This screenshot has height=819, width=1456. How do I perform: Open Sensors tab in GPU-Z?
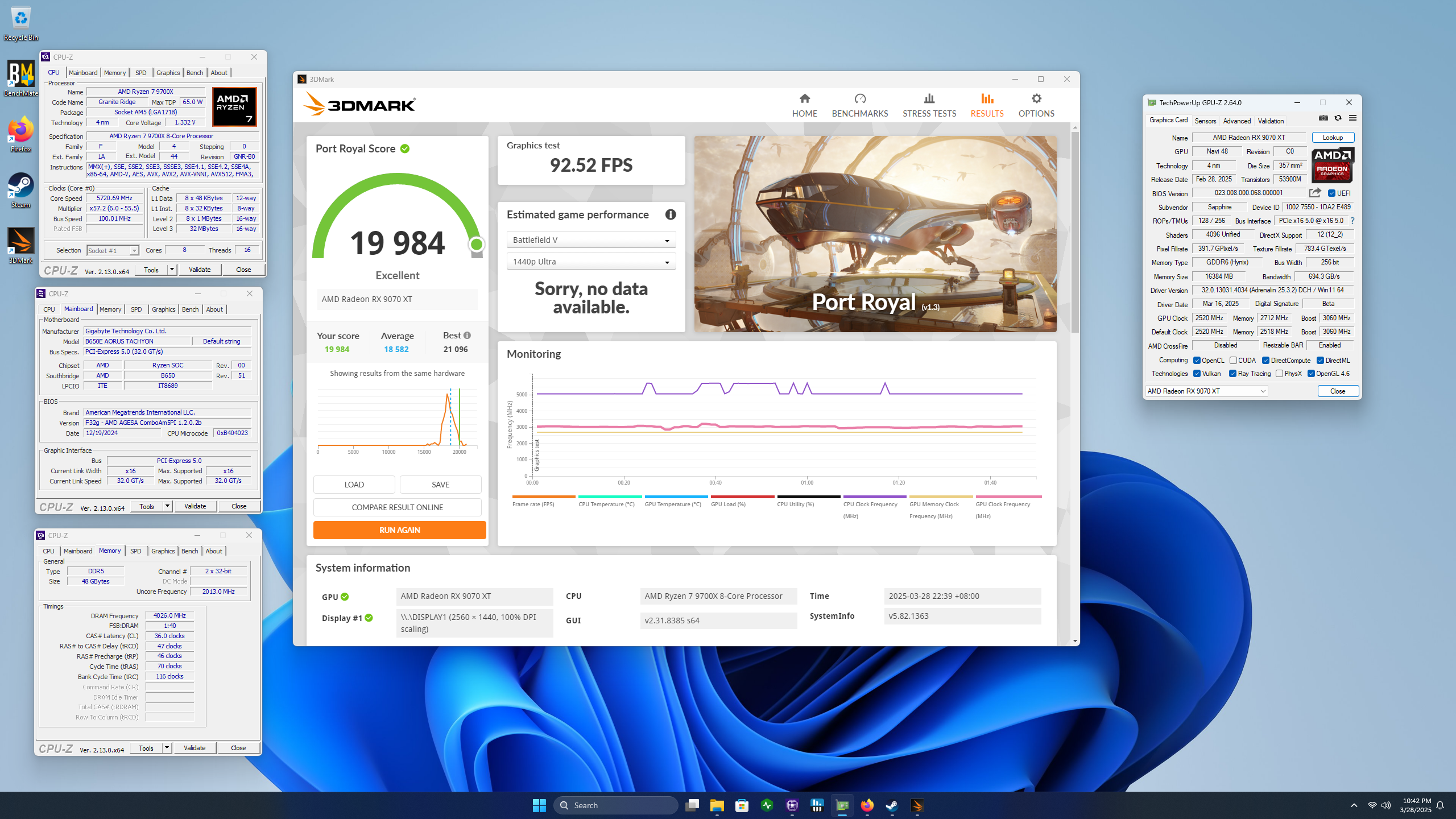pyautogui.click(x=1205, y=121)
